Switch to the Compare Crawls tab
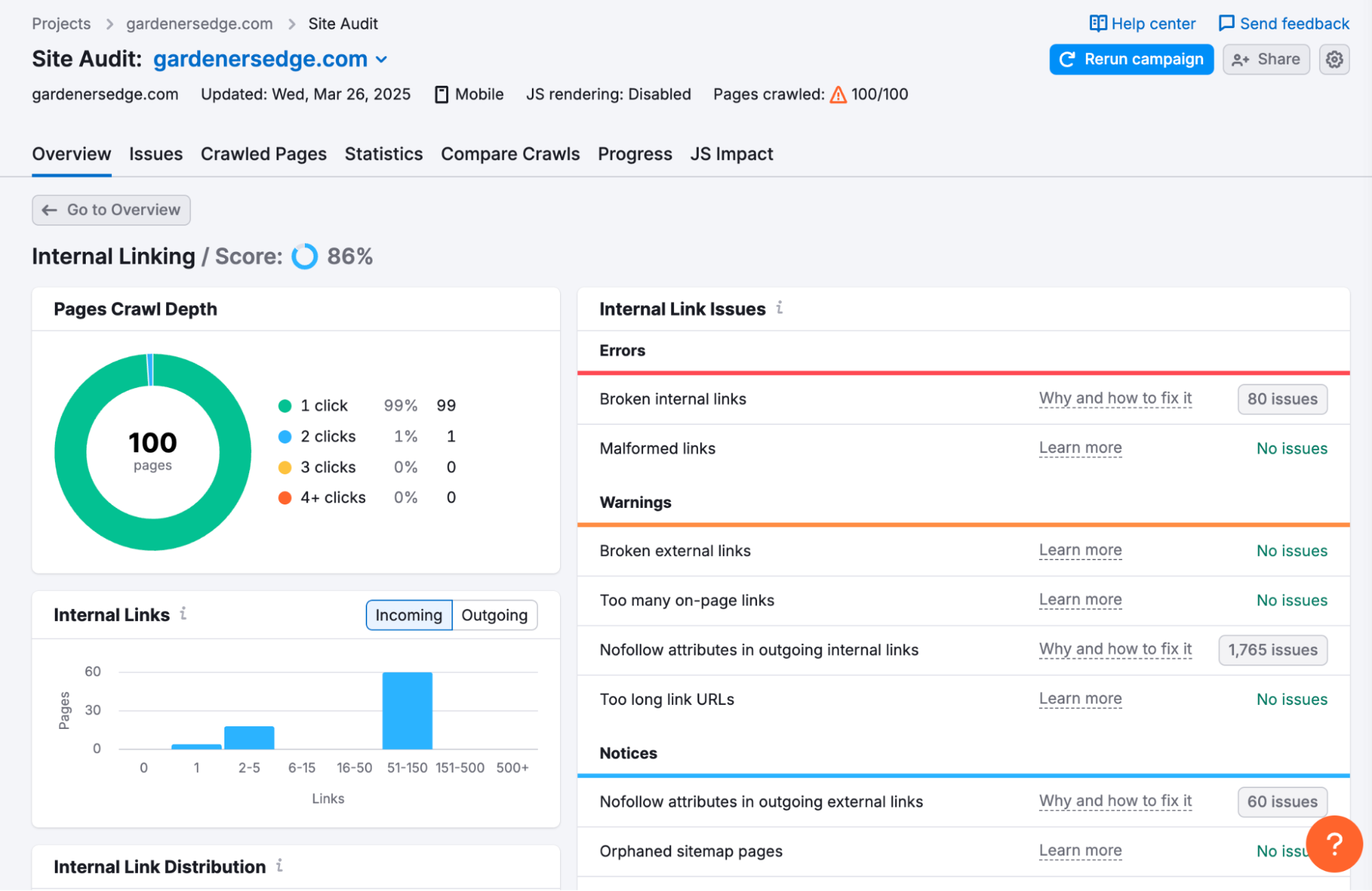Screen dimensions: 1372x891 (x=510, y=154)
